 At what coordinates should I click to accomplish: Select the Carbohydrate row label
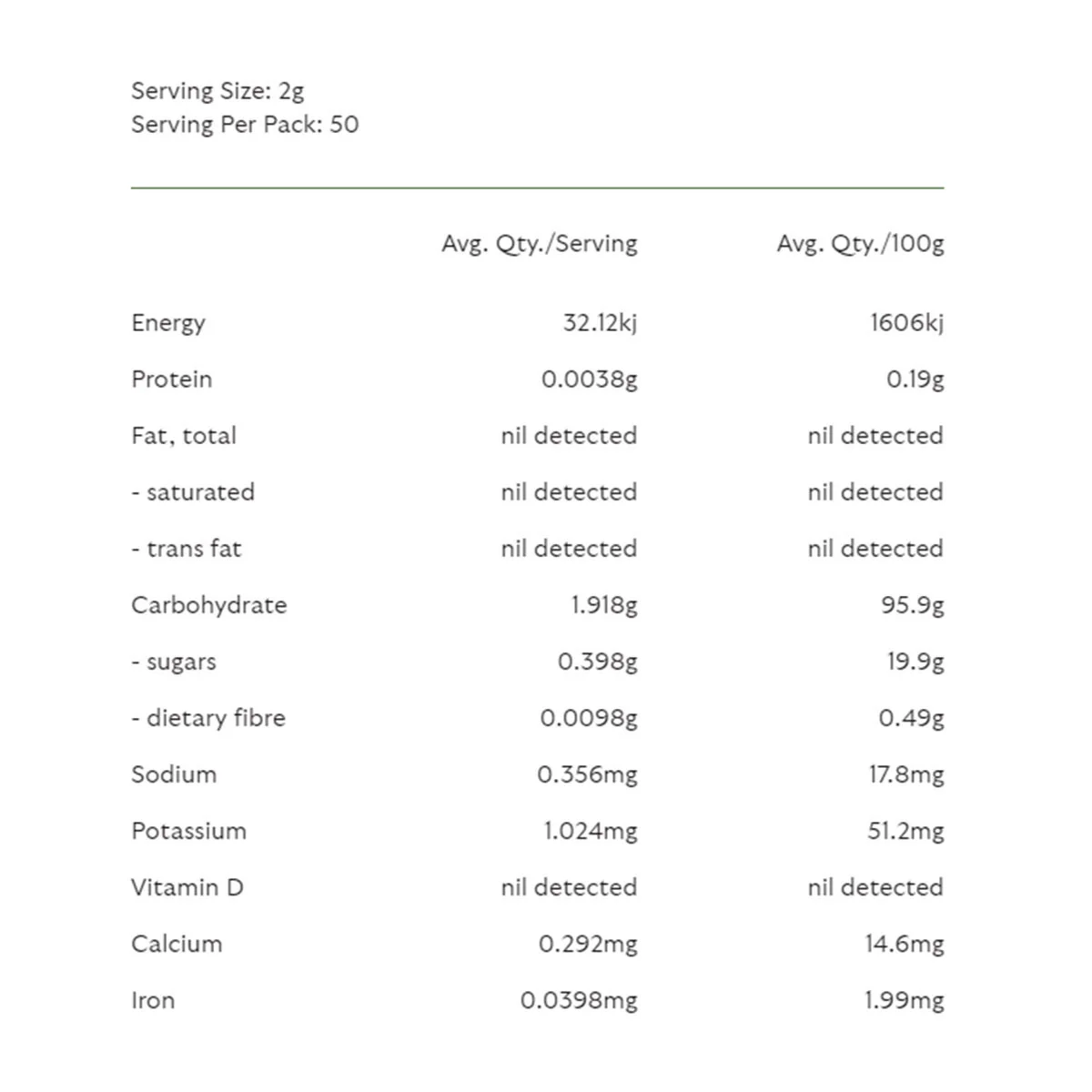pyautogui.click(x=209, y=605)
